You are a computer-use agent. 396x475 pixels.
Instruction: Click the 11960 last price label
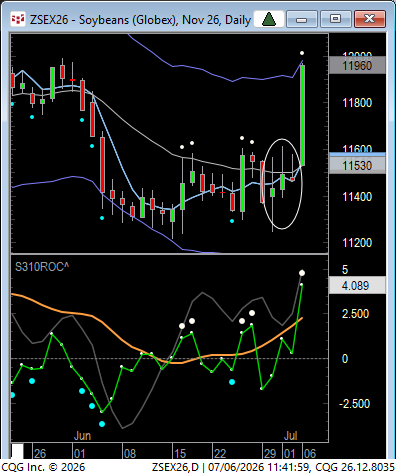coord(357,66)
